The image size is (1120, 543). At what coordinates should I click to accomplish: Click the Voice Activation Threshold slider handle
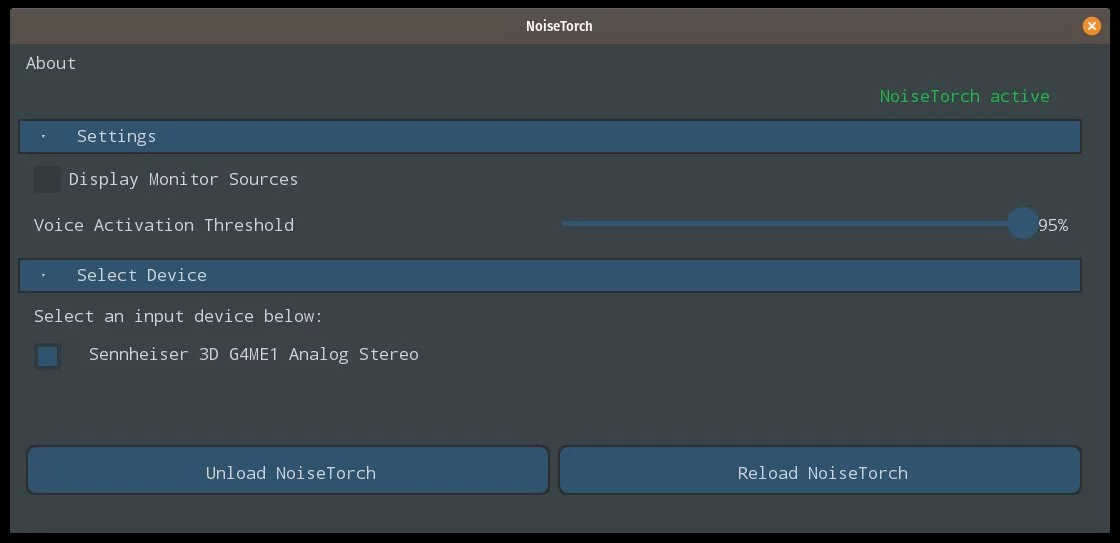tap(1022, 224)
